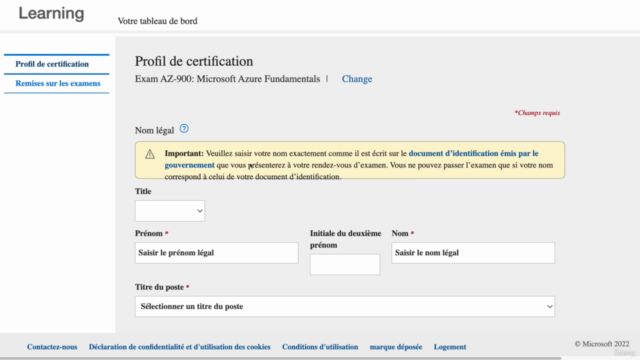Click the warning triangle icon in the Important notice
640x360 pixels.
tap(150, 154)
